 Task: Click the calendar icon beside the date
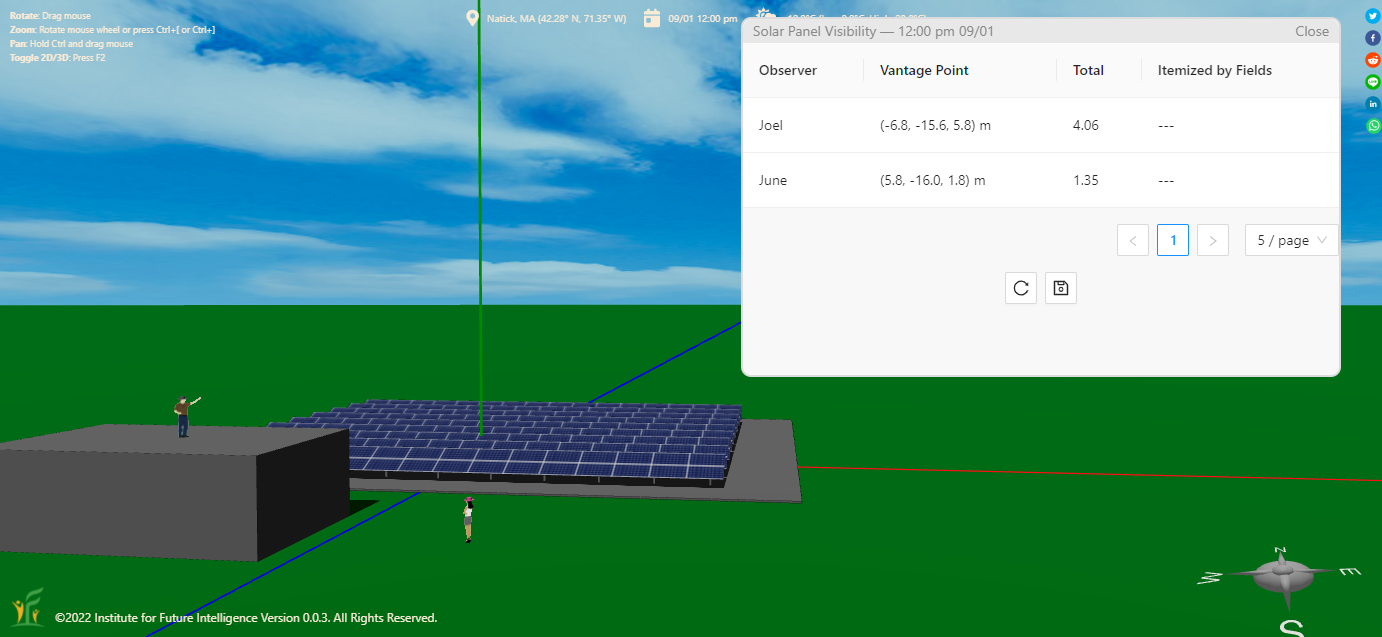[651, 18]
